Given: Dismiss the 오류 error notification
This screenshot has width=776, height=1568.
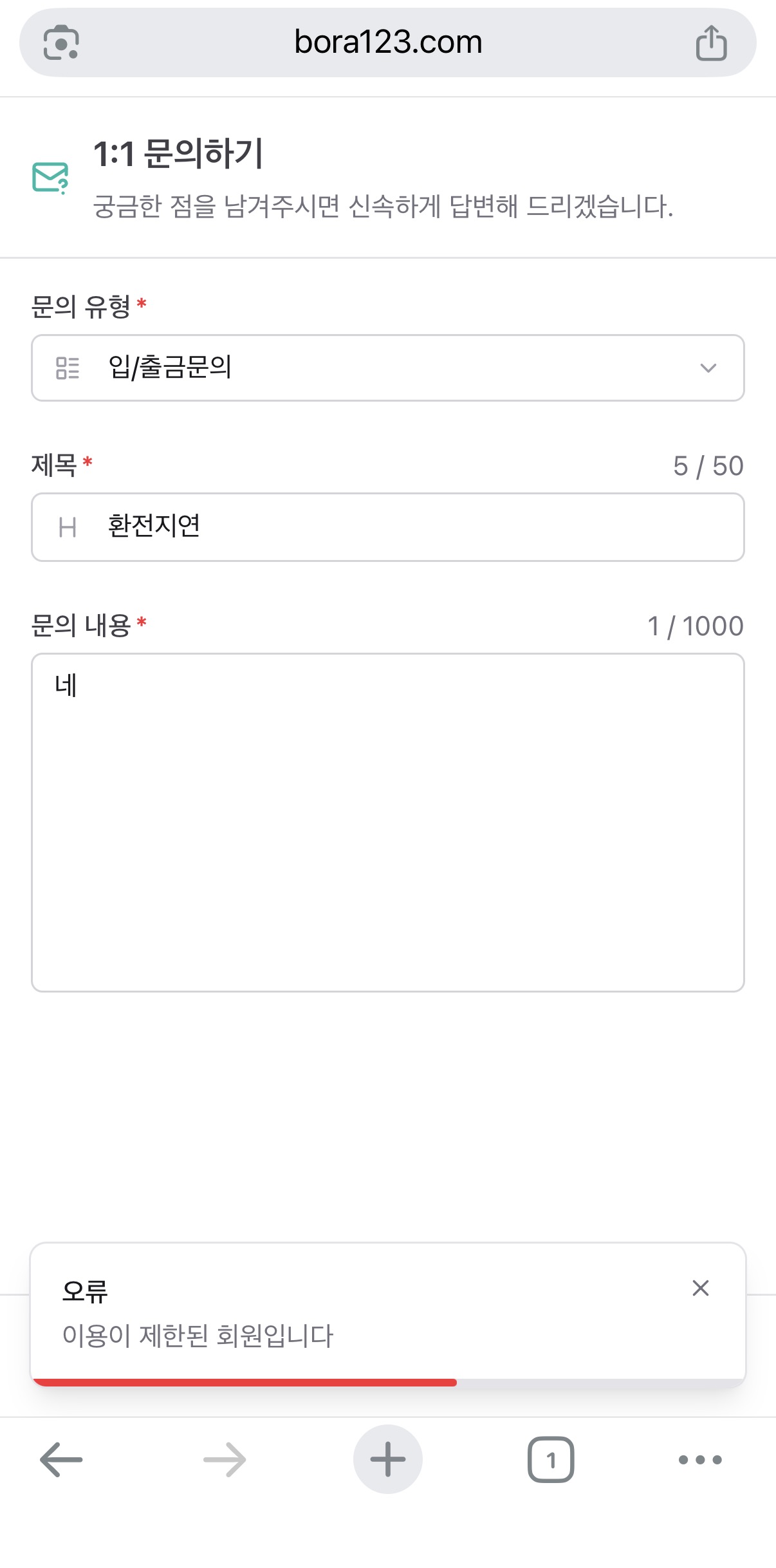Looking at the screenshot, I should tap(700, 1288).
